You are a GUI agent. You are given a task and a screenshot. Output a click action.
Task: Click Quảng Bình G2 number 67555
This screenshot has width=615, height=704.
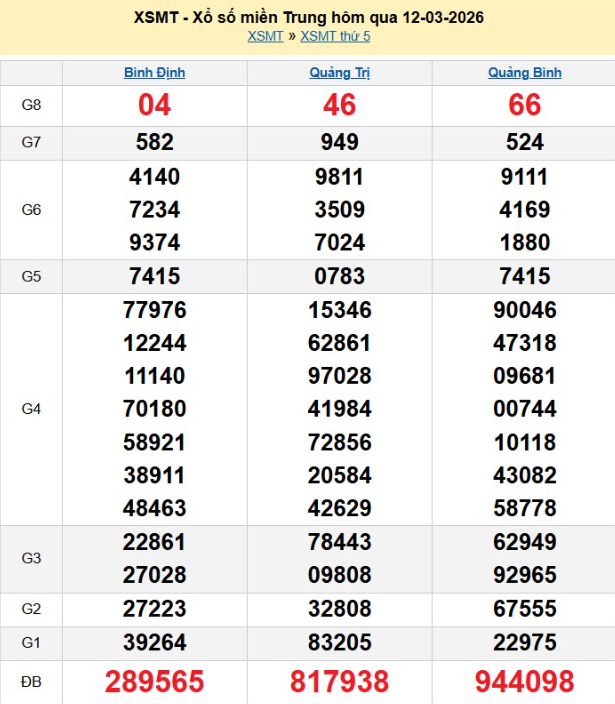coord(524,609)
